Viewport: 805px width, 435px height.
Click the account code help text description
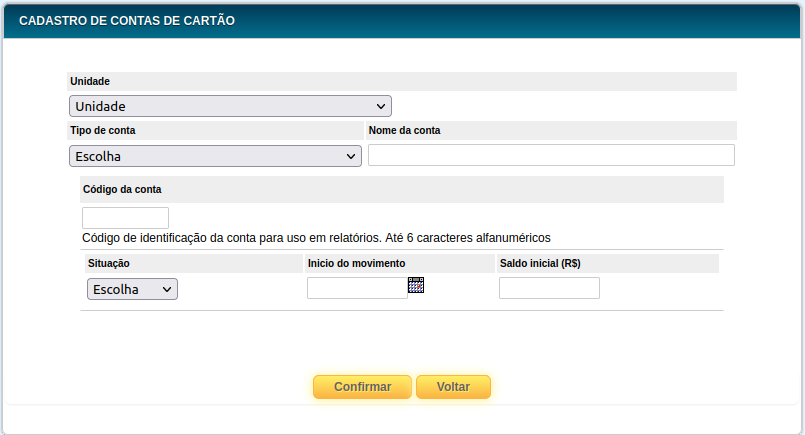click(317, 238)
